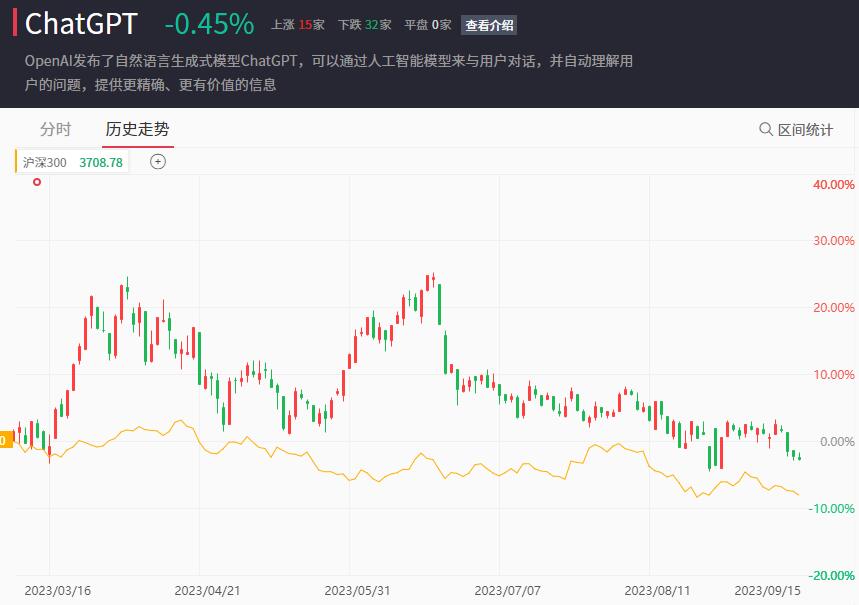Click the 40.00% axis label
Viewport: 859px width, 605px height.
[833, 185]
